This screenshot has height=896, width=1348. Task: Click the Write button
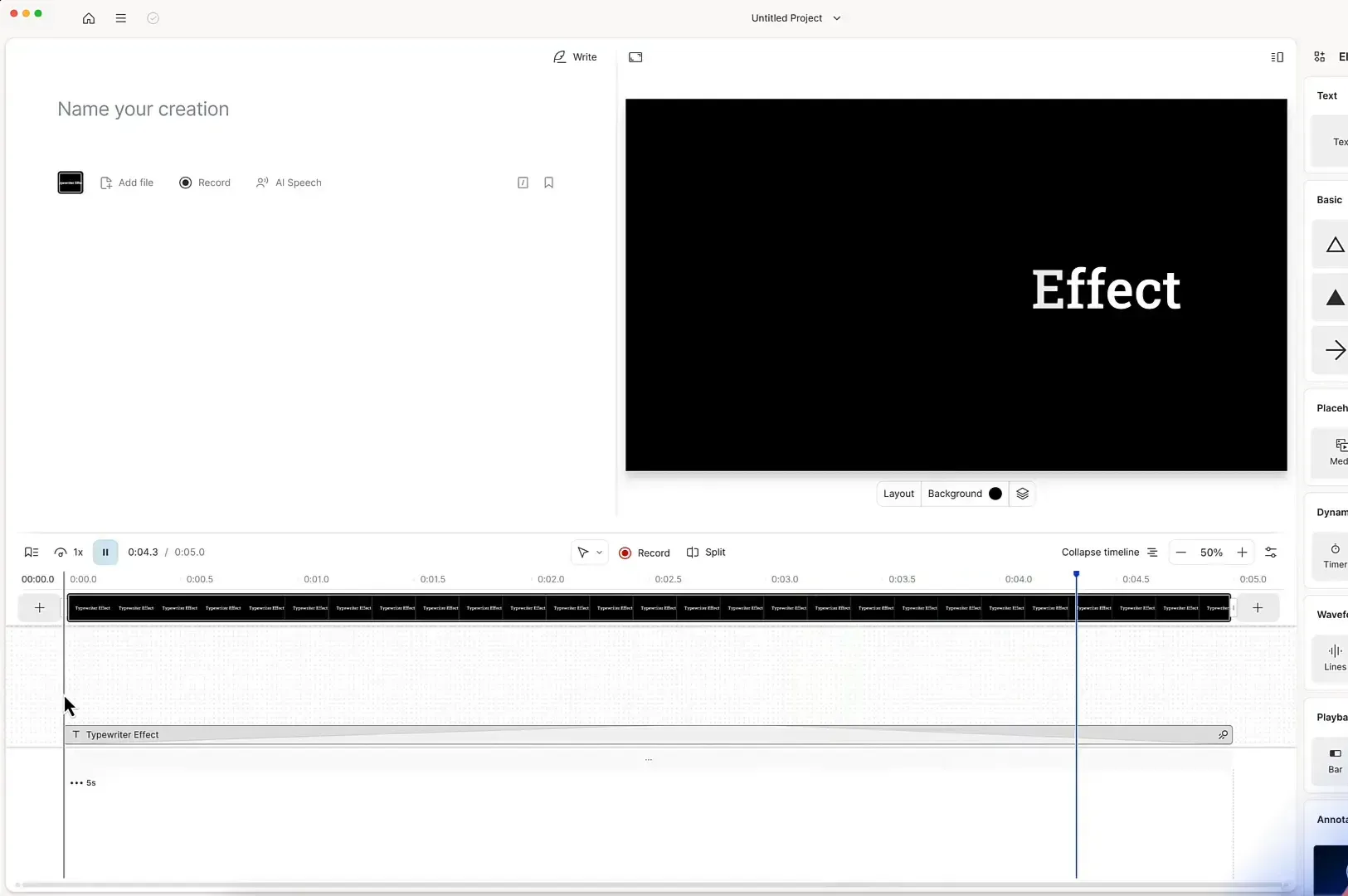576,56
